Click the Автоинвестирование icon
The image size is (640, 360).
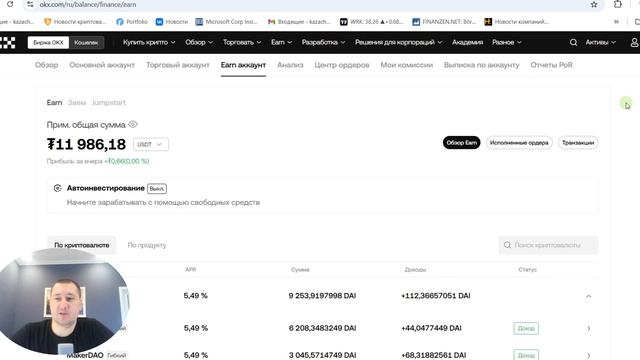pyautogui.click(x=58, y=188)
